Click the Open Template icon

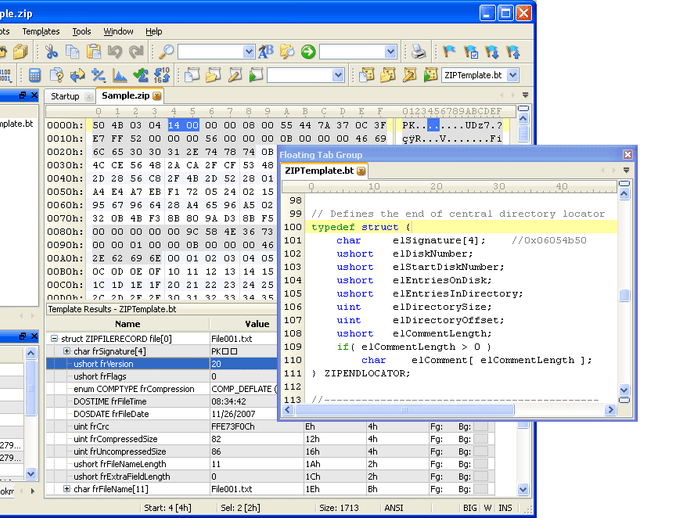388,75
